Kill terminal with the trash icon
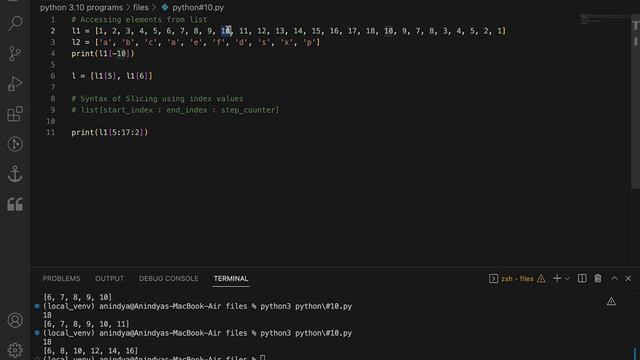The image size is (640, 360). (x=598, y=278)
